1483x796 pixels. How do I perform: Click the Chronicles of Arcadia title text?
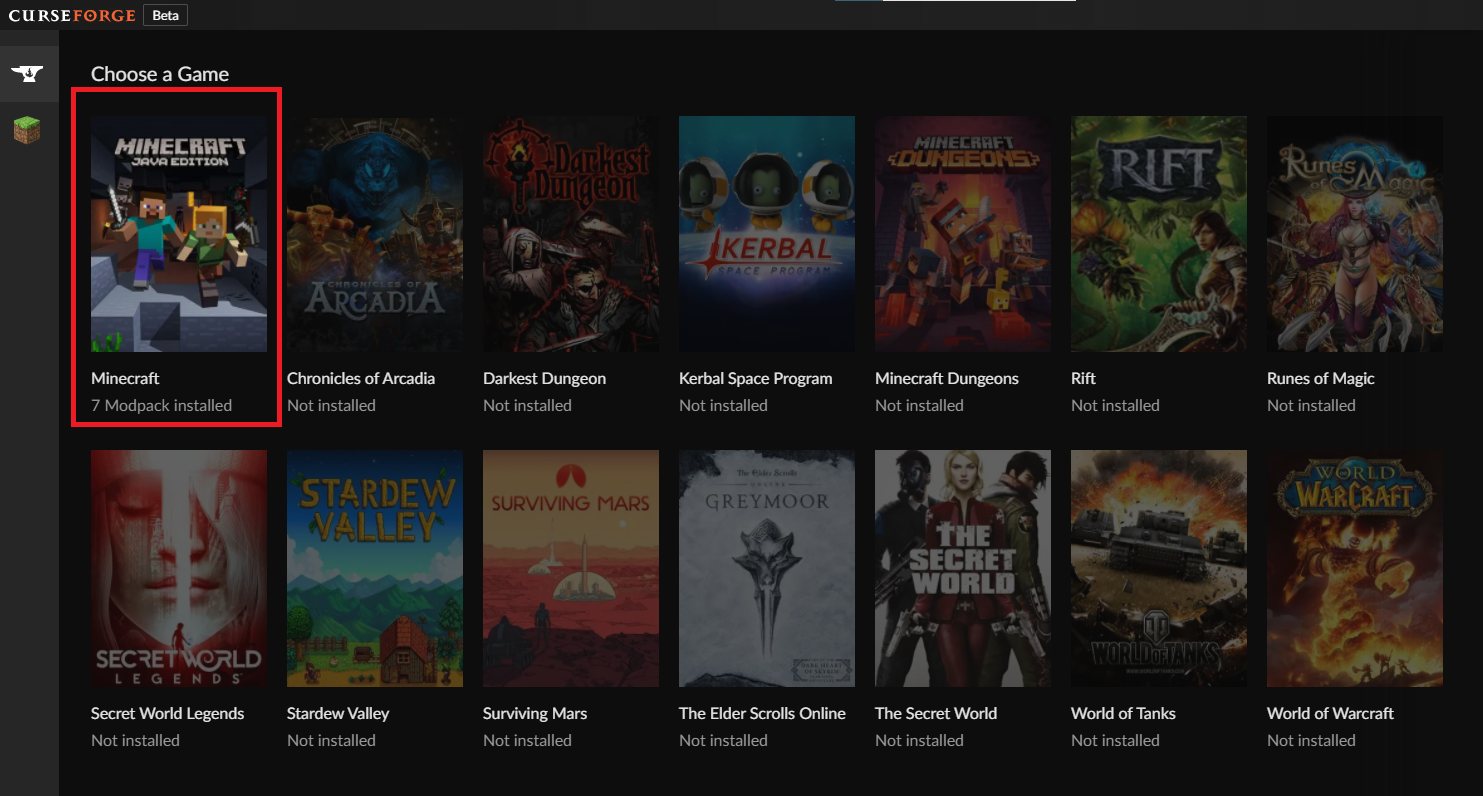point(361,378)
